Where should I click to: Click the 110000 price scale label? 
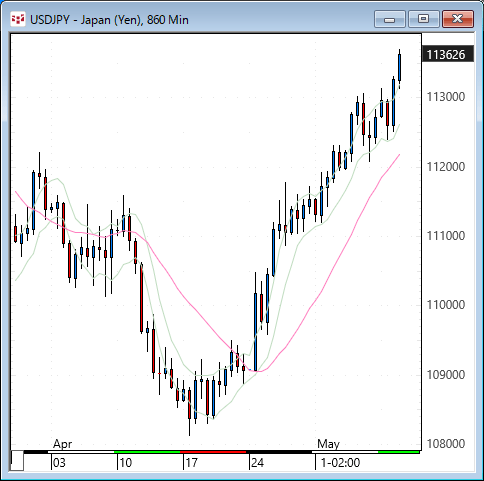[x=446, y=305]
